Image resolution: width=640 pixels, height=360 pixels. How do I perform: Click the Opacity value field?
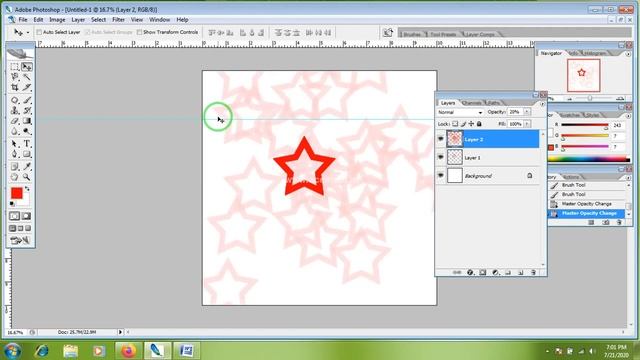(515, 112)
